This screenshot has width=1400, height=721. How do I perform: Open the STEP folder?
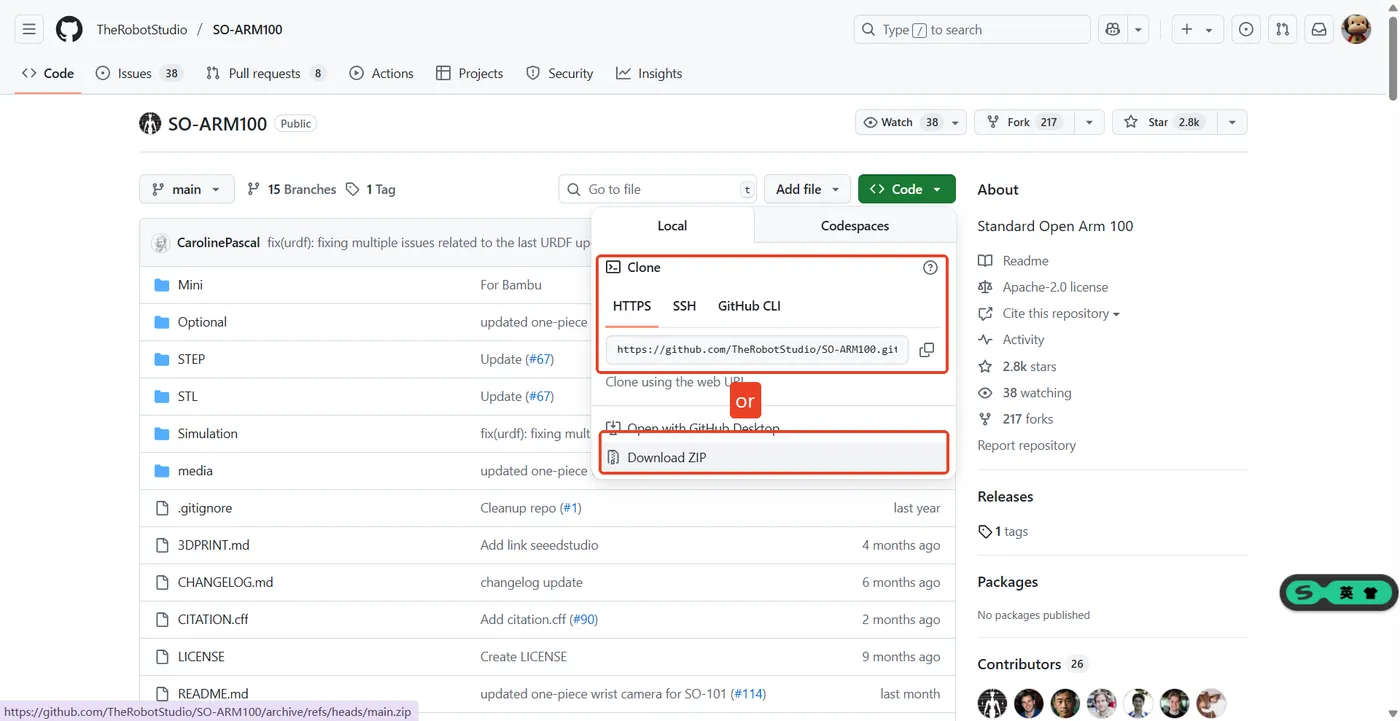(x=191, y=359)
